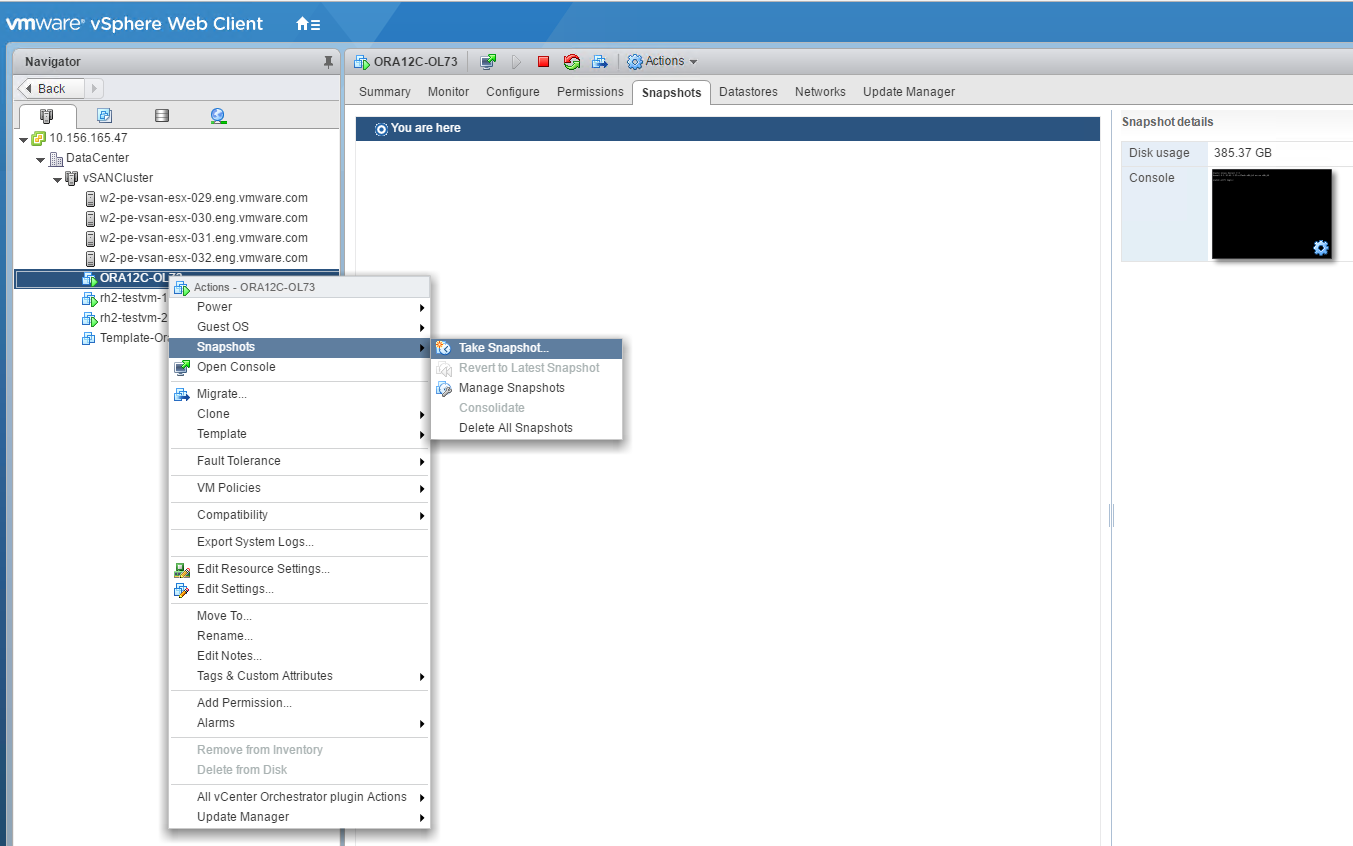Open the vSphere home menu icon
The width and height of the screenshot is (1353, 846).
(308, 24)
